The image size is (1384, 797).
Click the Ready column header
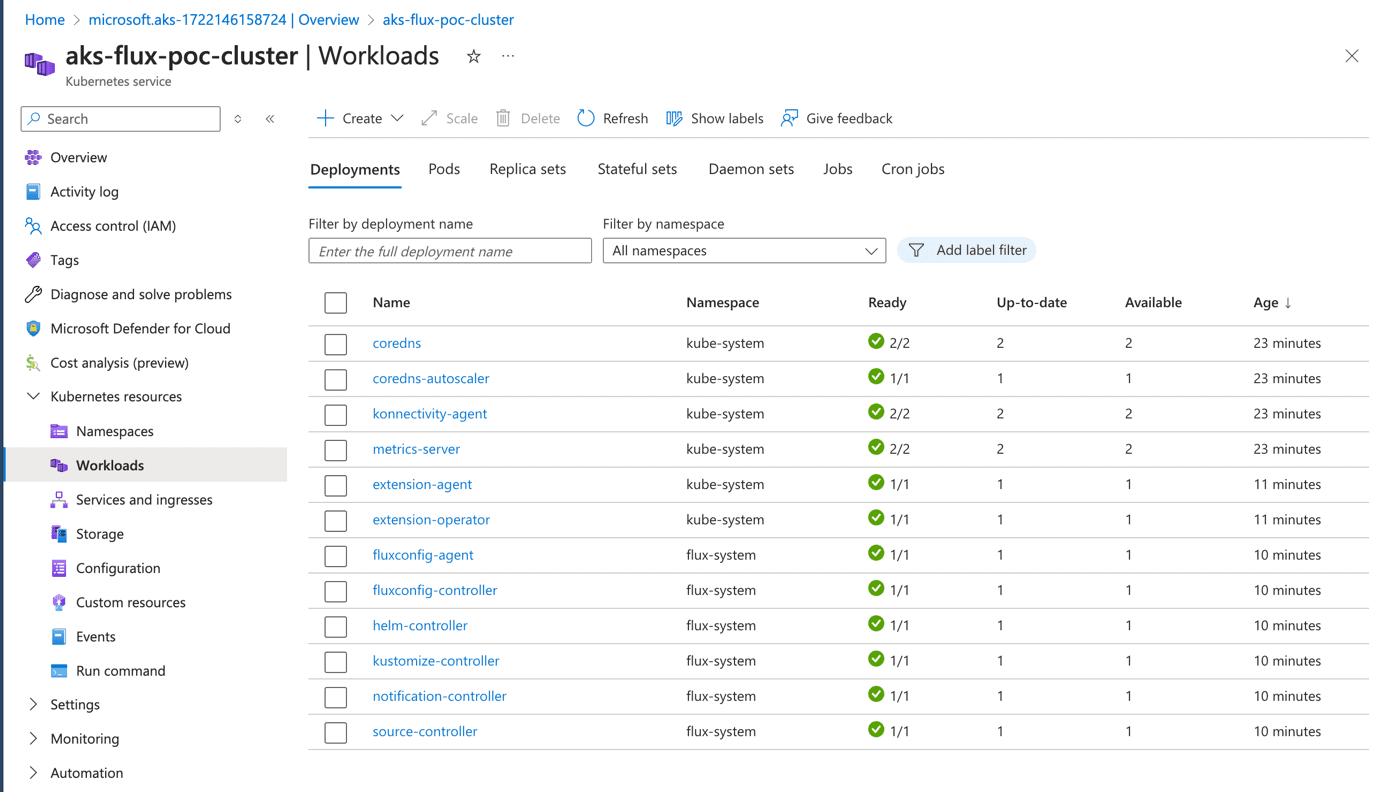point(887,302)
